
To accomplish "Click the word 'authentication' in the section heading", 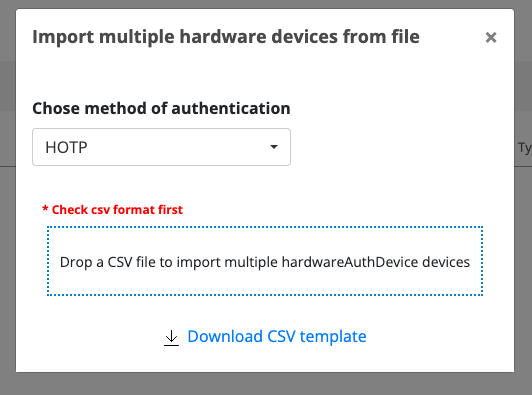I will click(231, 109).
